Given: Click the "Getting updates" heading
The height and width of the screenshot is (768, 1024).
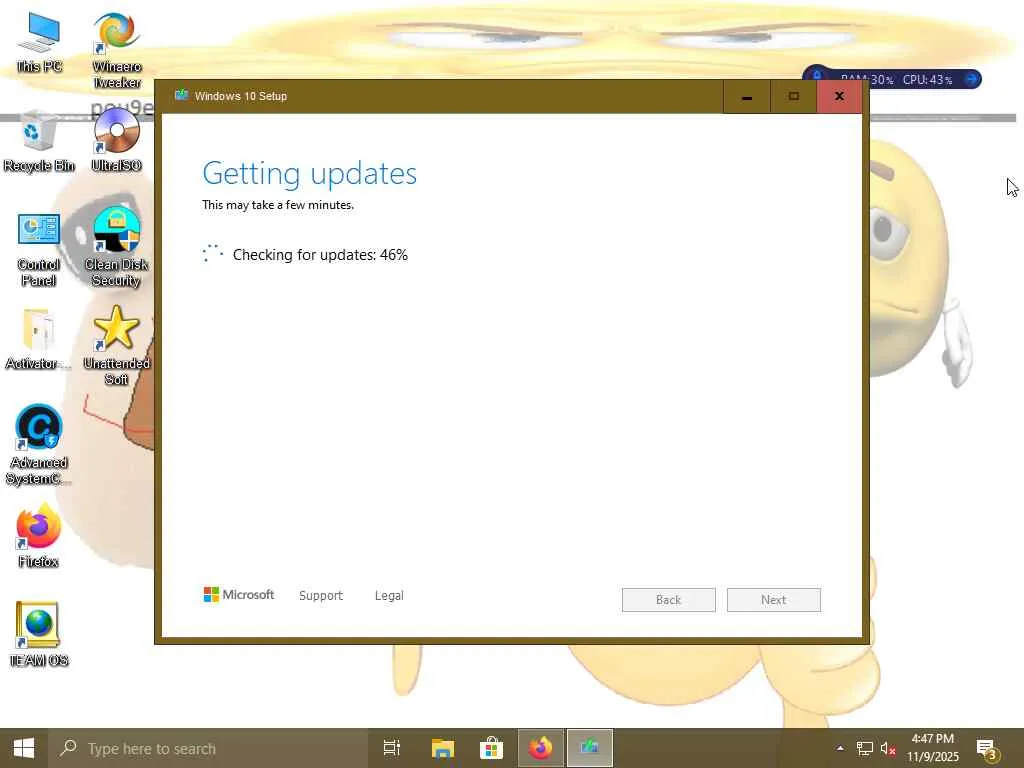Looking at the screenshot, I should pyautogui.click(x=310, y=174).
